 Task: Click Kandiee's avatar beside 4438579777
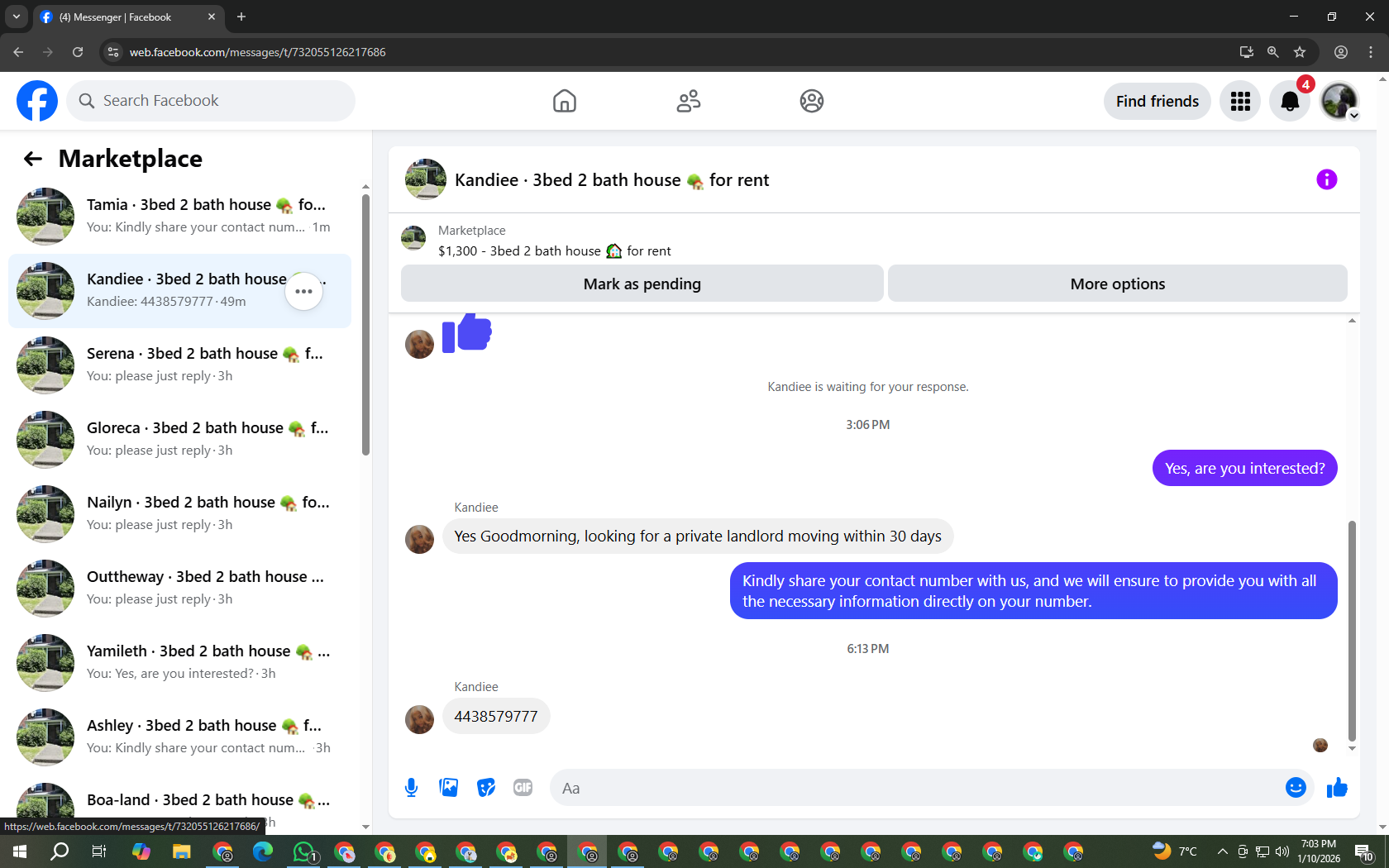[419, 719]
